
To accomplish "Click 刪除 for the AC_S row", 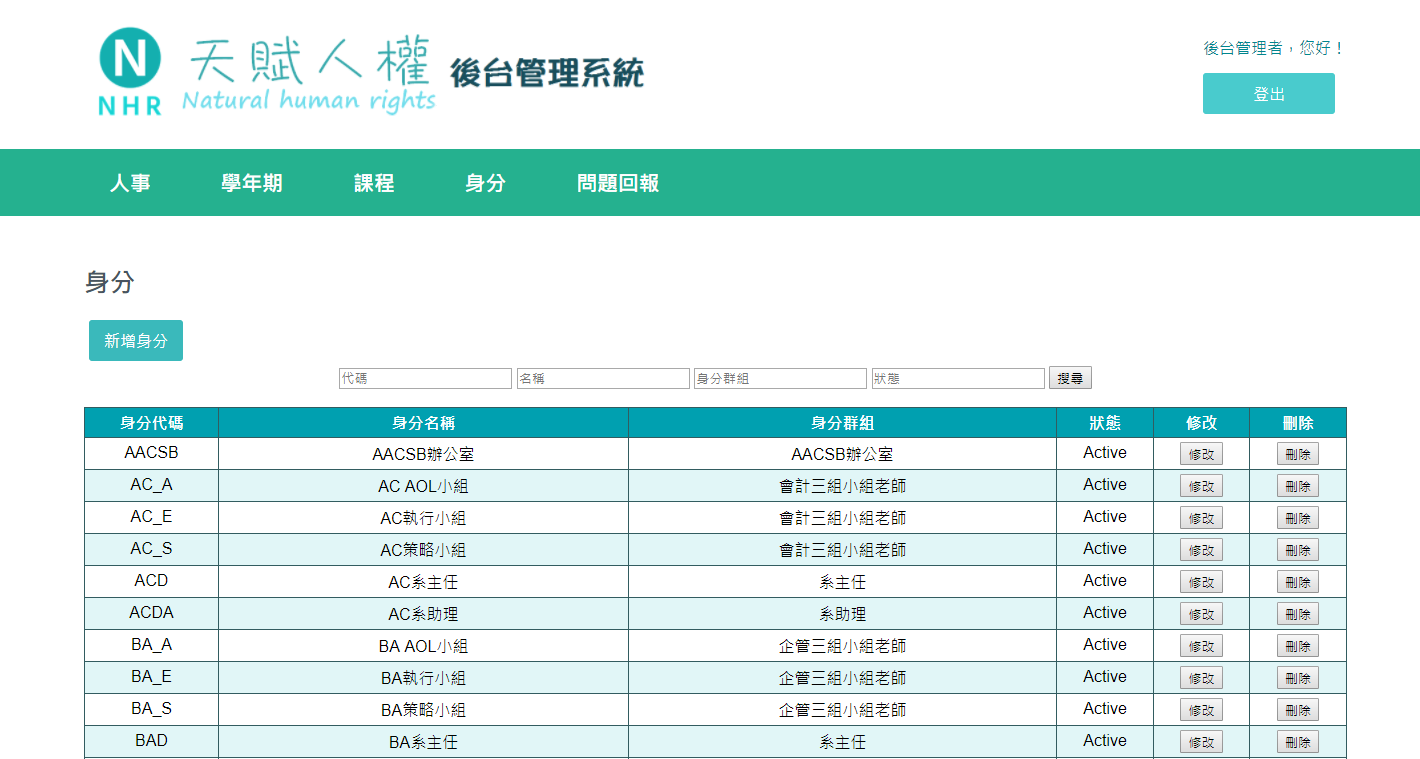I will pyautogui.click(x=1298, y=550).
